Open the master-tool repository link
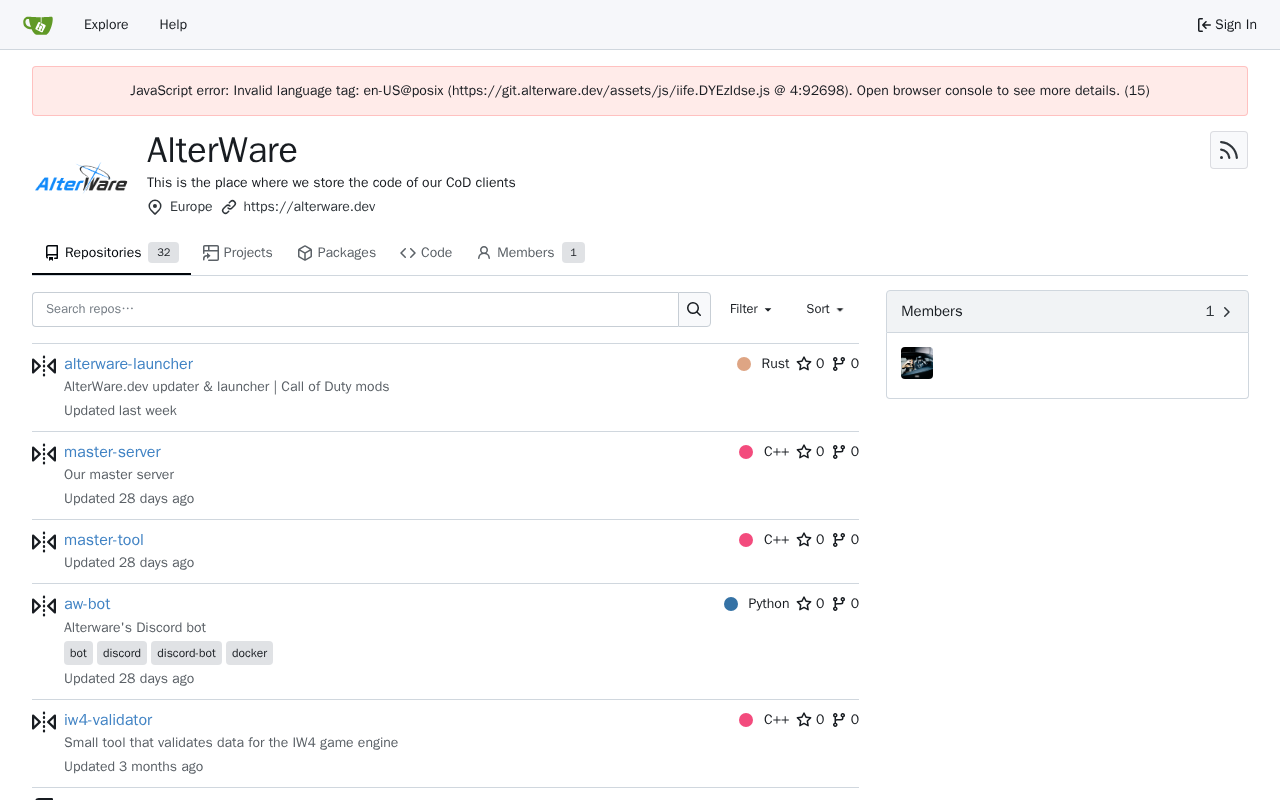Image resolution: width=1280 pixels, height=800 pixels. point(104,540)
